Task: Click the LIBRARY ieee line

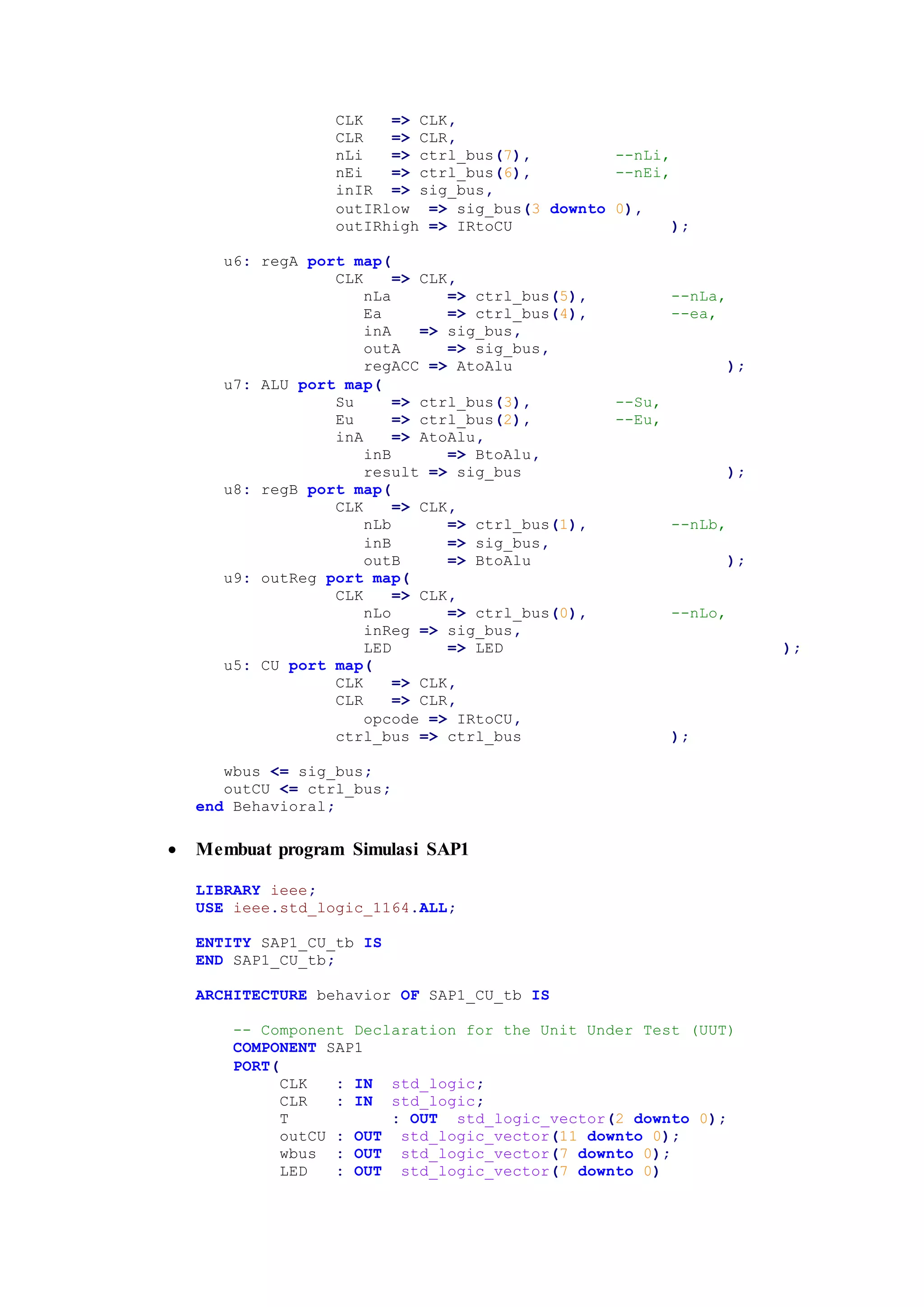Action: [x=255, y=890]
